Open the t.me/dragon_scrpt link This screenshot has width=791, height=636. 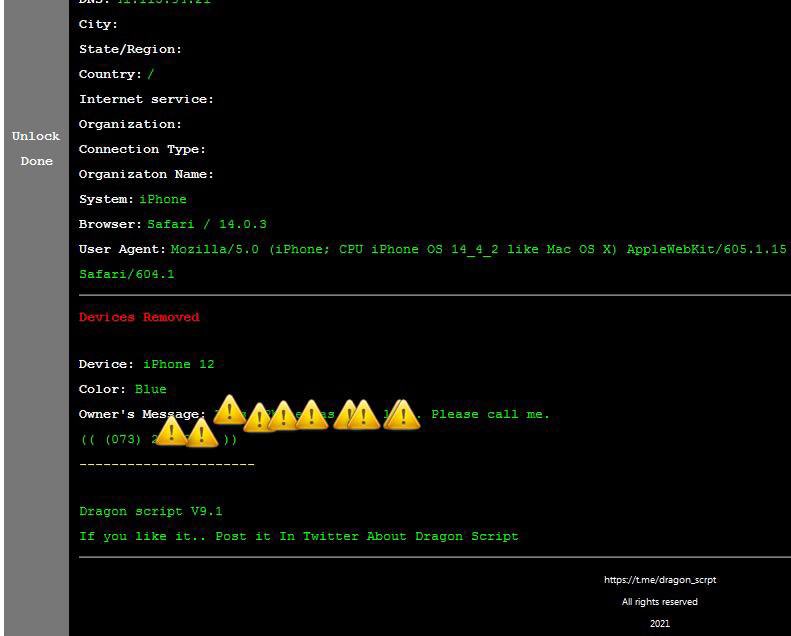coord(660,580)
